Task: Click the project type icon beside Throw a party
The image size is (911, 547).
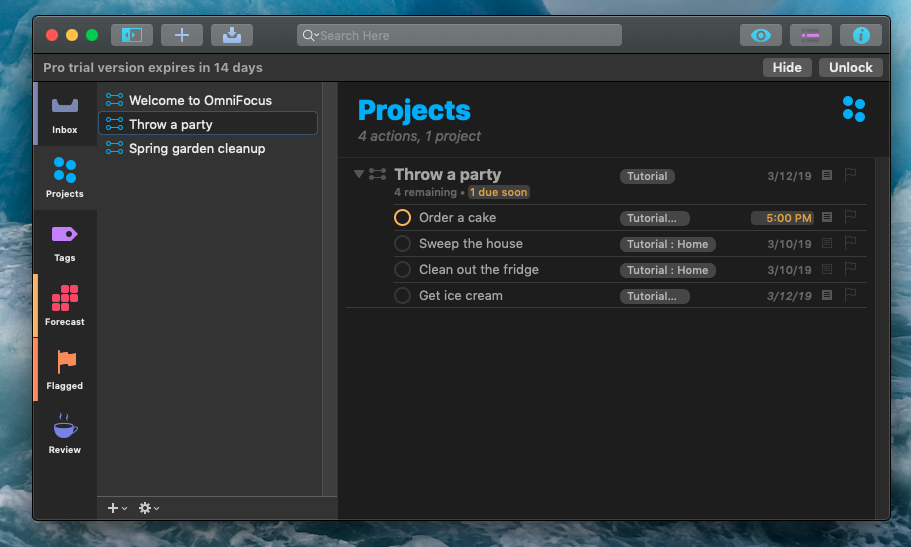Action: [377, 174]
